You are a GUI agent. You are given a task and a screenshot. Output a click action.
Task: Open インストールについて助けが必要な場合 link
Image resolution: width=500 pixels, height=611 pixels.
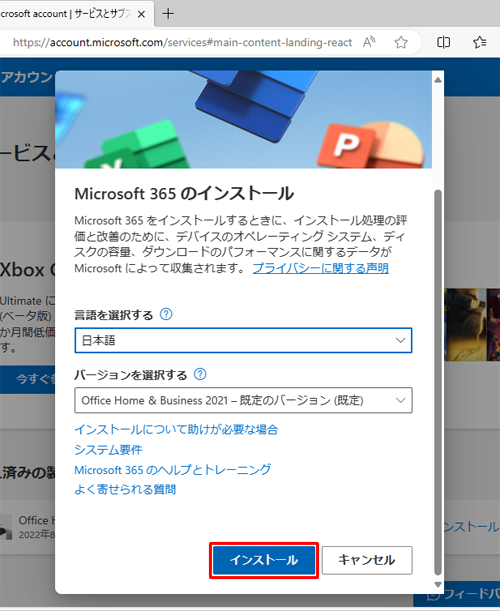tap(176, 429)
